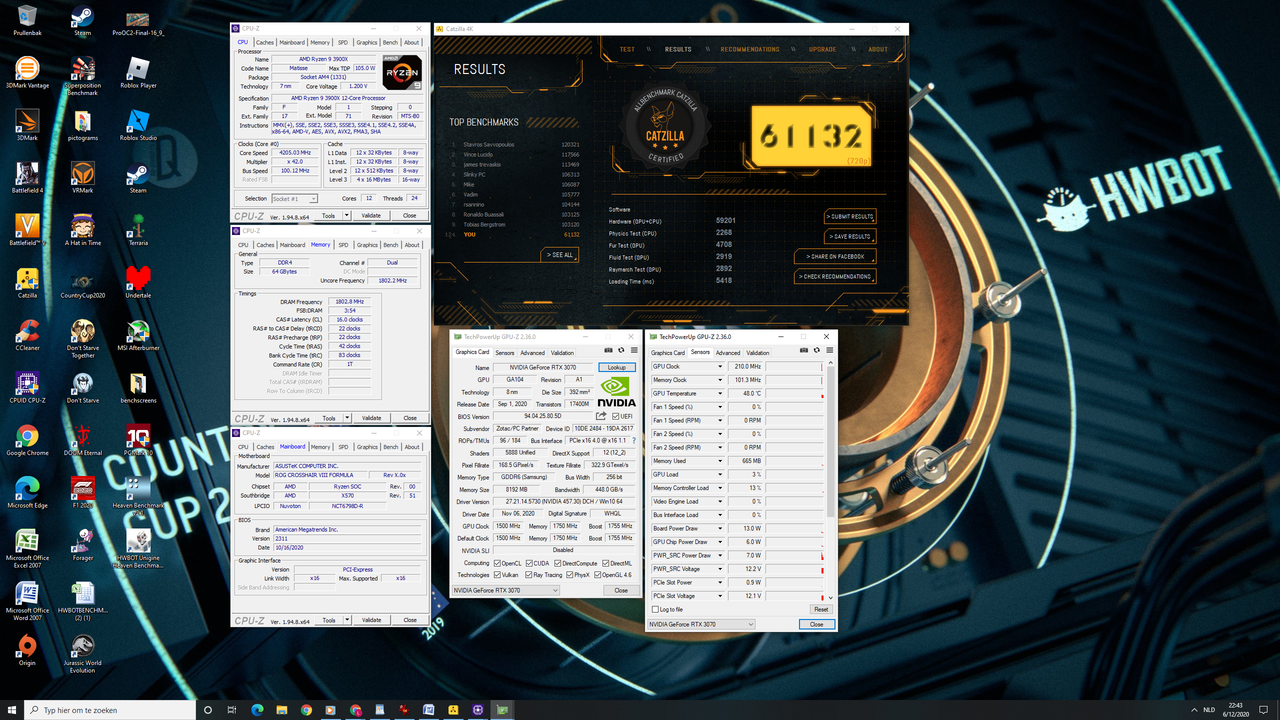
Task: Click SEE ALL under Top Benchmarks
Action: pyautogui.click(x=561, y=255)
